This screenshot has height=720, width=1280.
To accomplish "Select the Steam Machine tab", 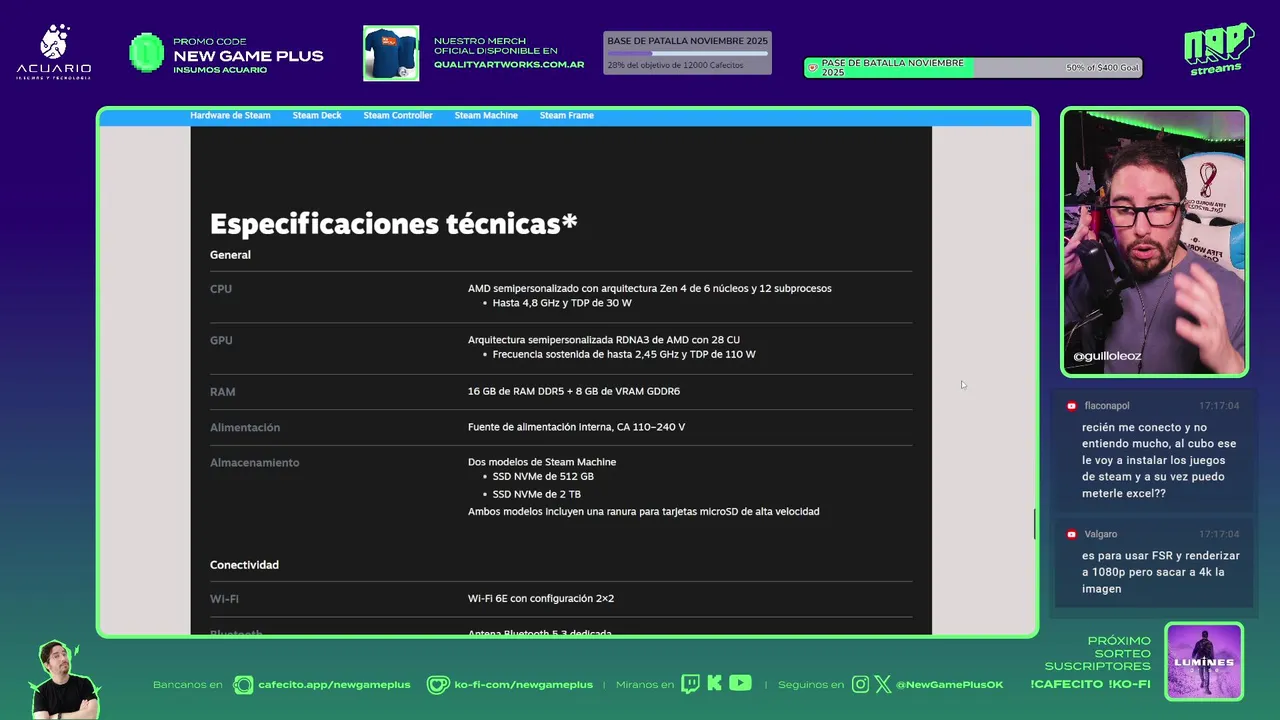I will pos(486,115).
